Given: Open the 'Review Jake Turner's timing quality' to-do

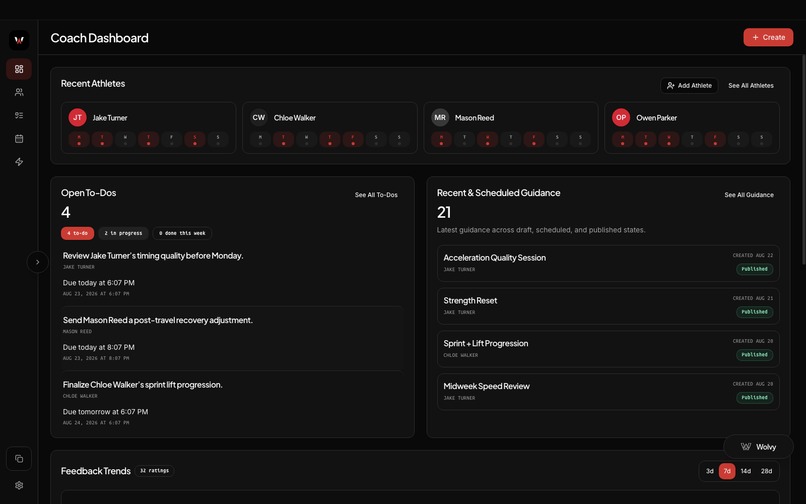Looking at the screenshot, I should pos(153,256).
